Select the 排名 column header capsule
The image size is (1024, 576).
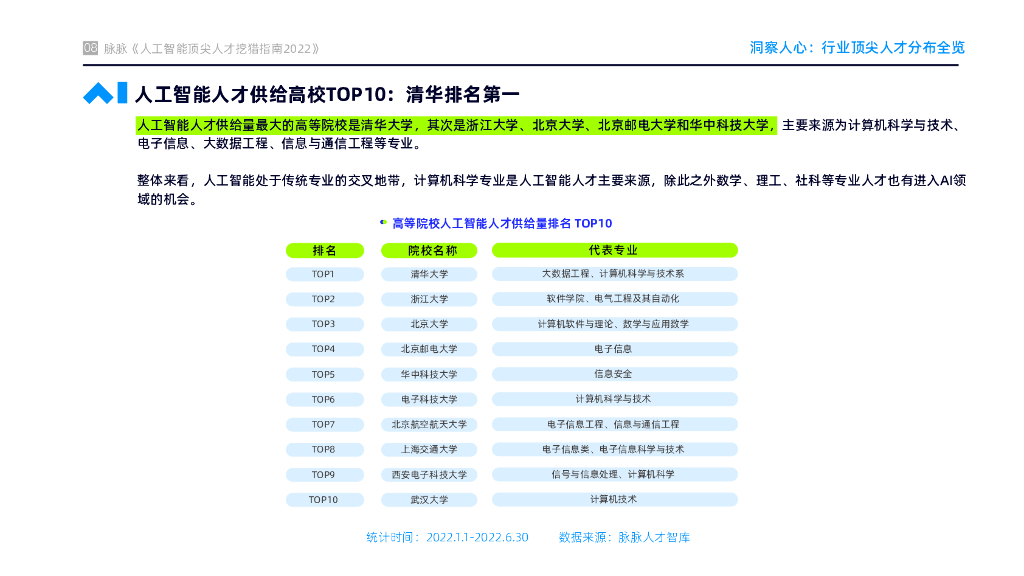pos(325,249)
